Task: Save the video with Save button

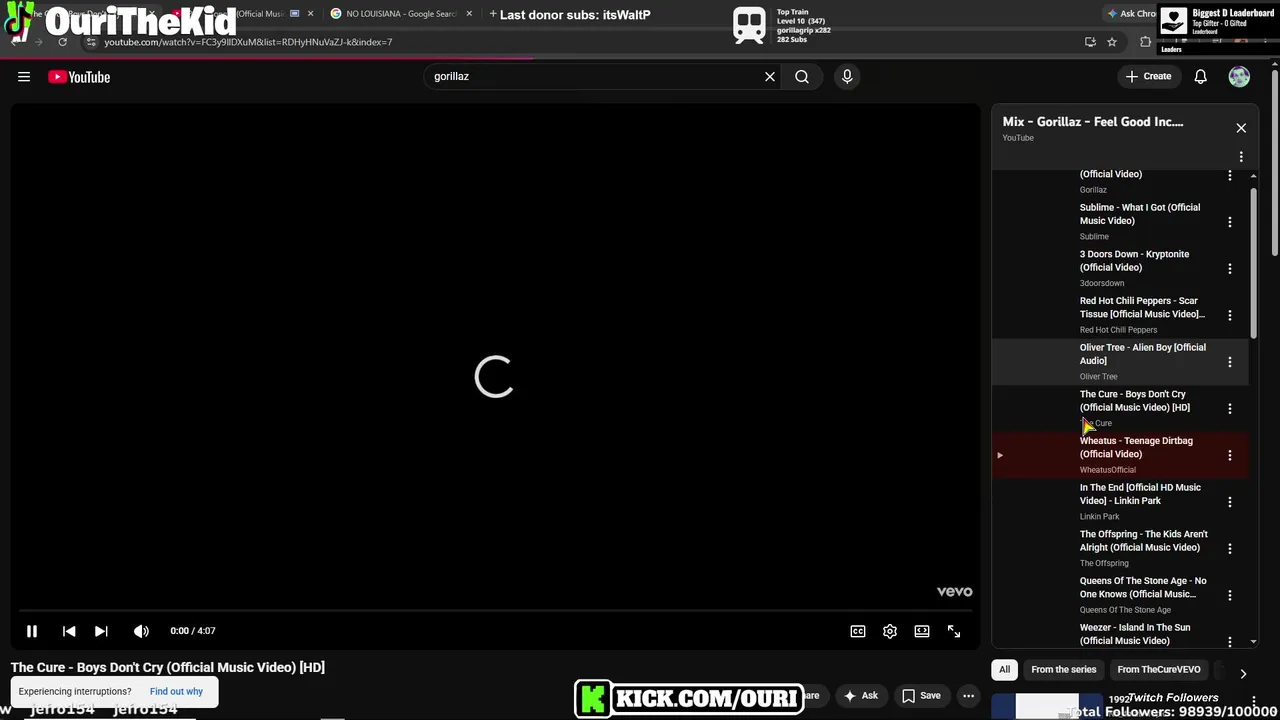Action: coord(921,696)
